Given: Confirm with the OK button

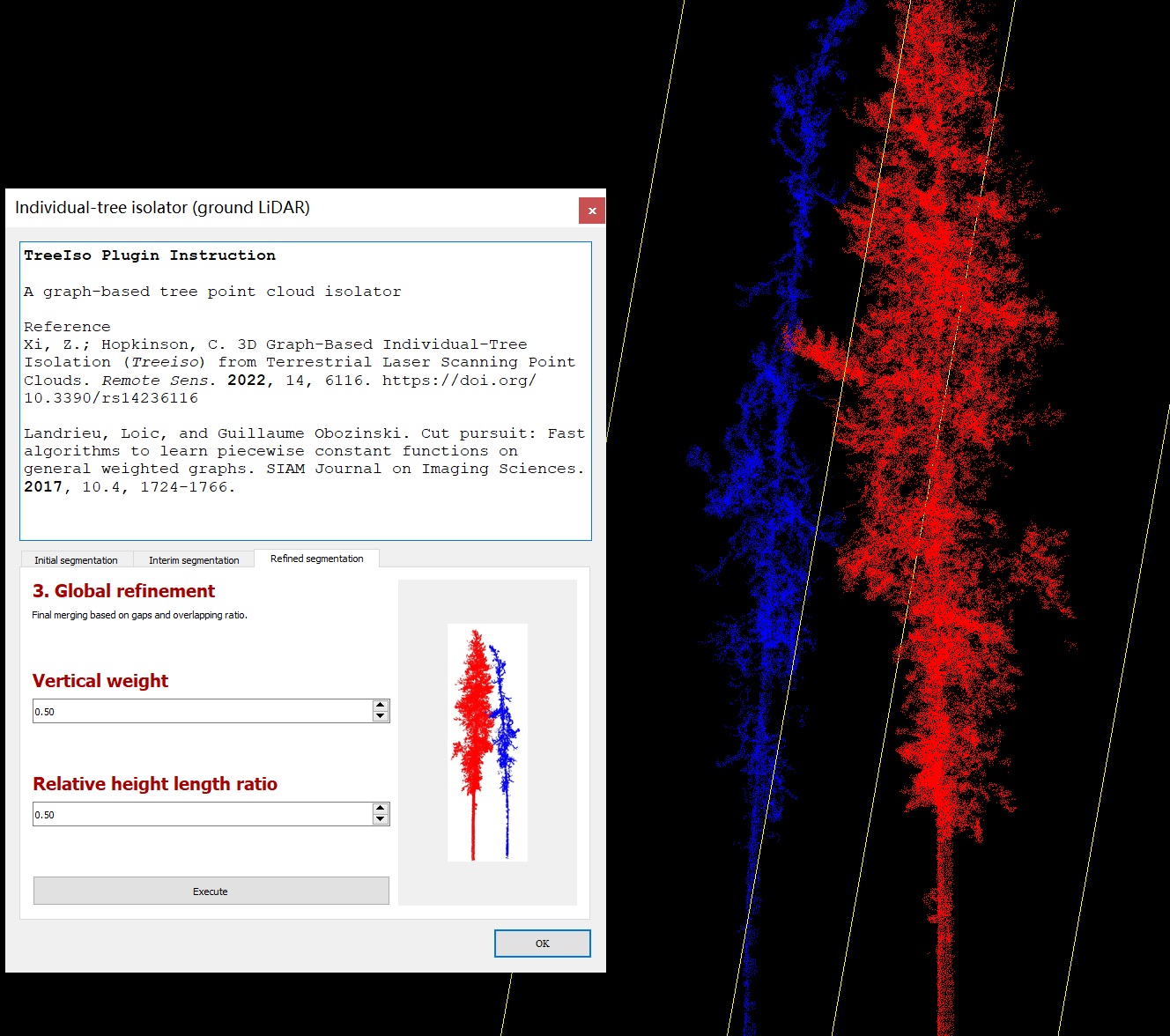Looking at the screenshot, I should point(542,943).
